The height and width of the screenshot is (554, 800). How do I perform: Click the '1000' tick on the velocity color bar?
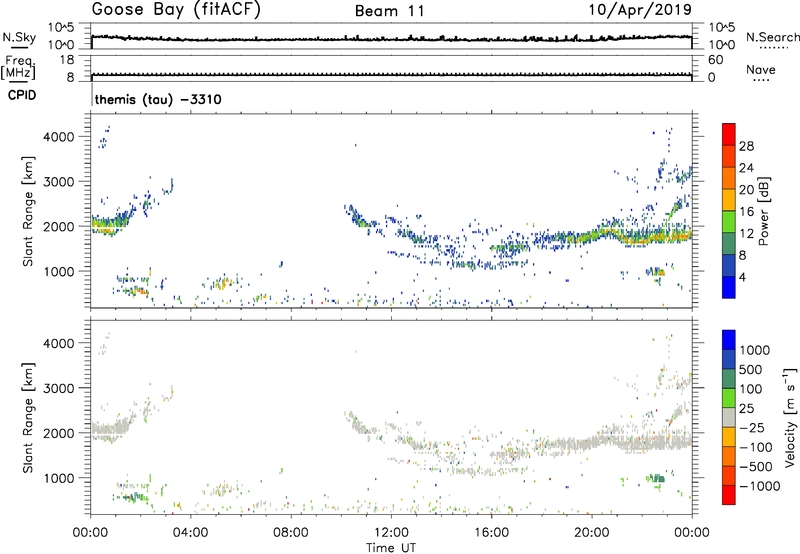(754, 350)
